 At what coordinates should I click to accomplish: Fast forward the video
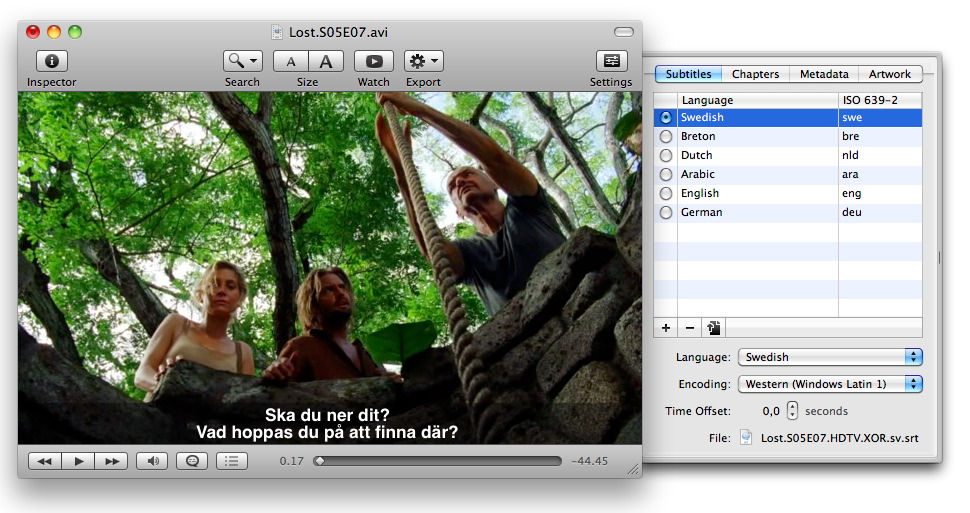(x=111, y=461)
